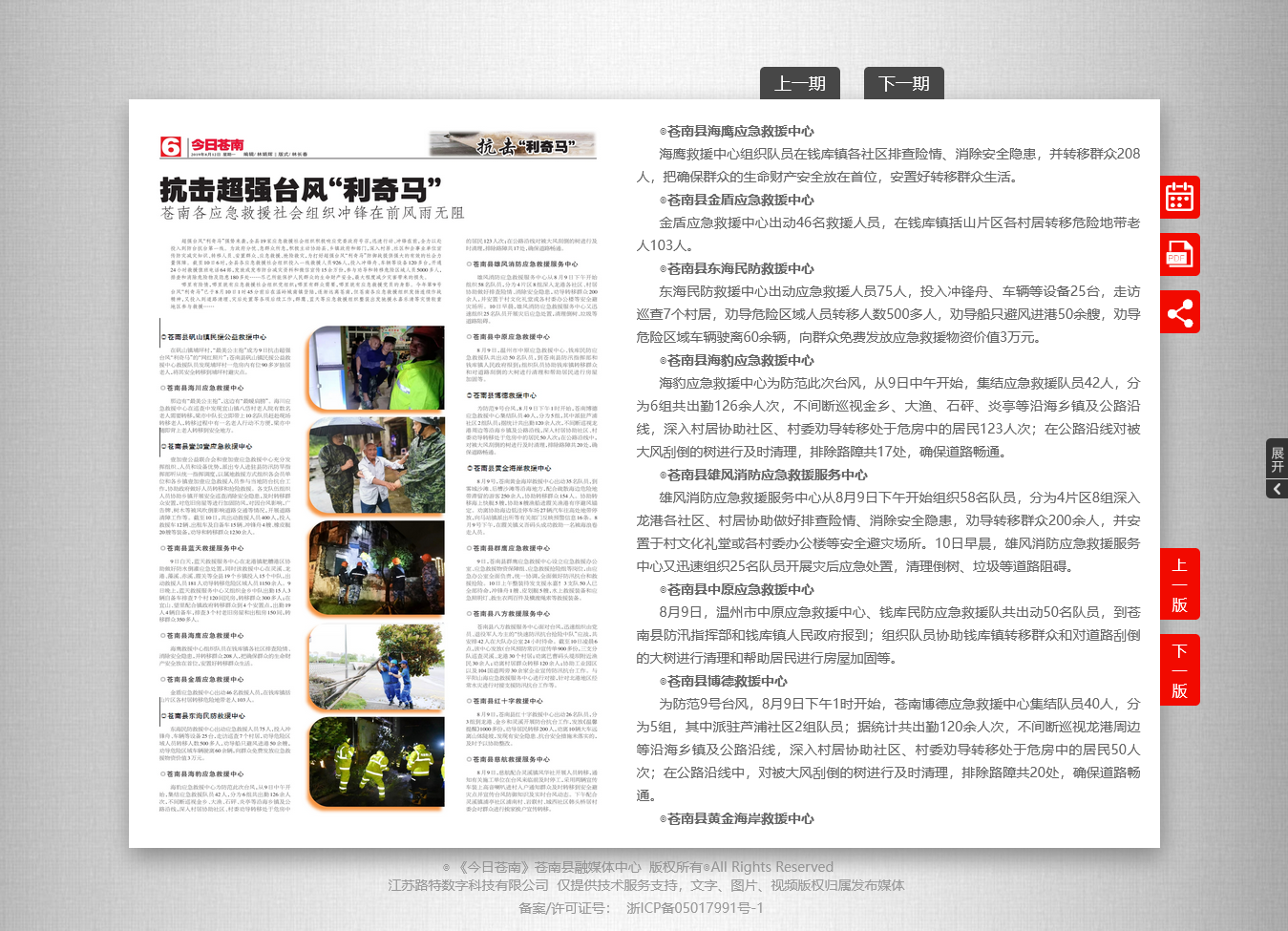Image resolution: width=1288 pixels, height=931 pixels.
Task: Switch to next page 下一版
Action: (1179, 670)
